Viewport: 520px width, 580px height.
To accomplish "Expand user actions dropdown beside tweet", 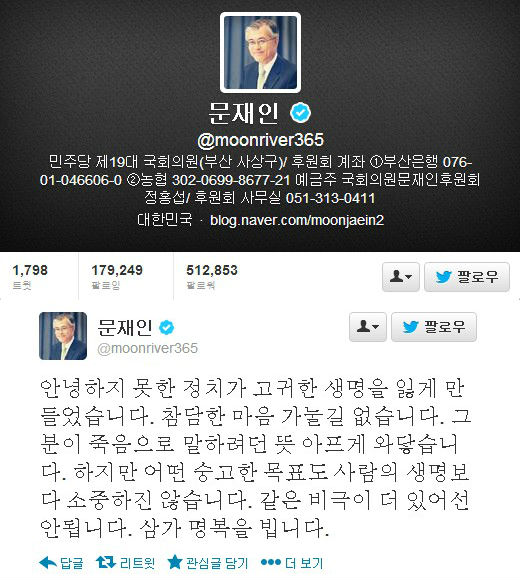I will point(368,327).
